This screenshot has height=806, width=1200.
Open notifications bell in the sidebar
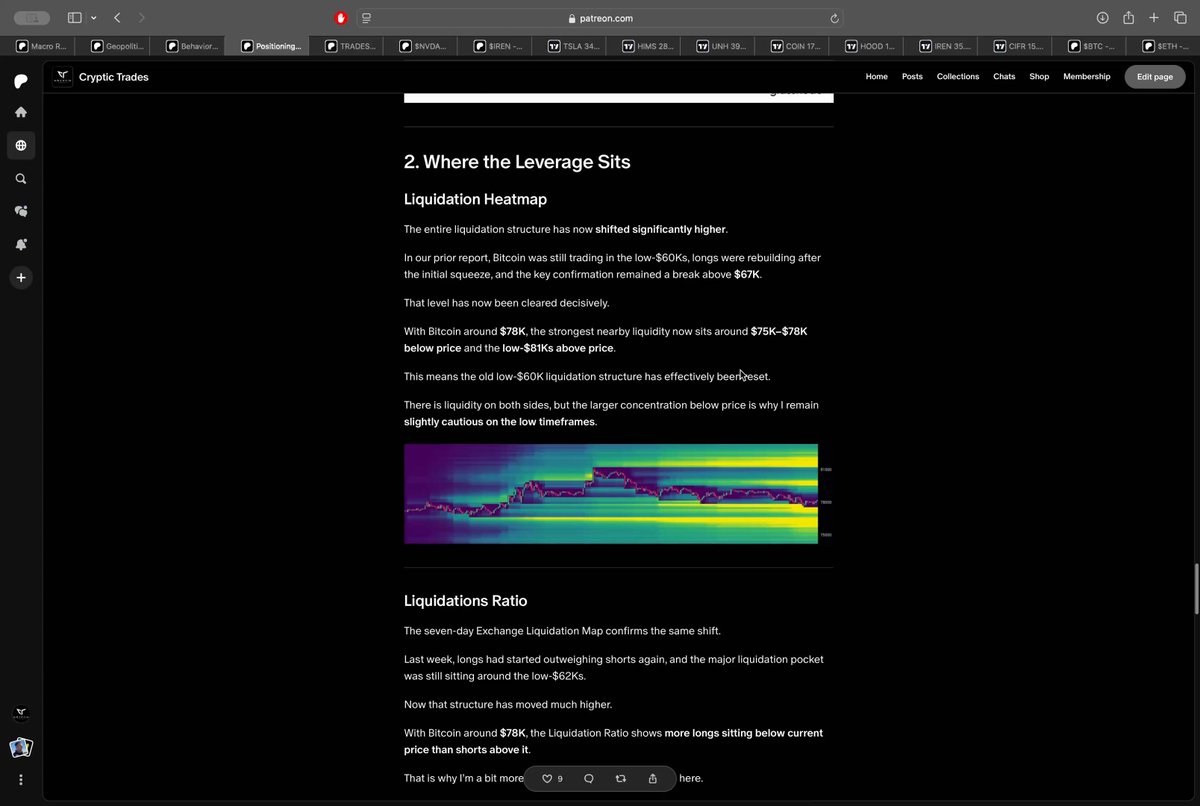coord(21,244)
